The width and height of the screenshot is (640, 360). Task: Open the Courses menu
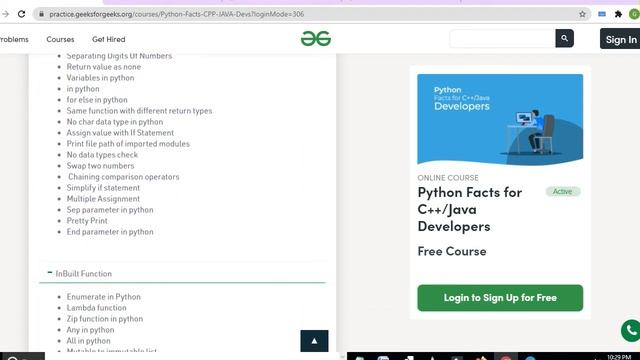(60, 40)
